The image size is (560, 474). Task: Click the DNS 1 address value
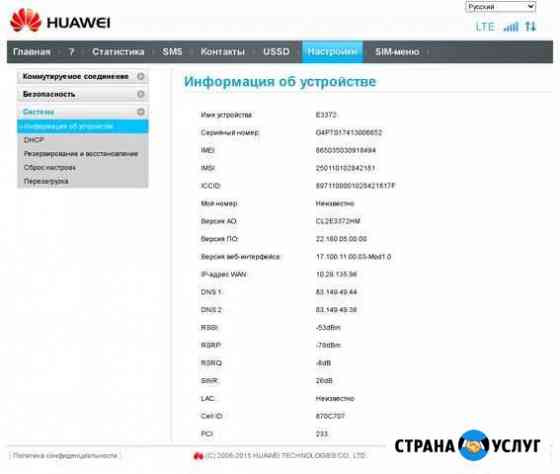pos(336,292)
